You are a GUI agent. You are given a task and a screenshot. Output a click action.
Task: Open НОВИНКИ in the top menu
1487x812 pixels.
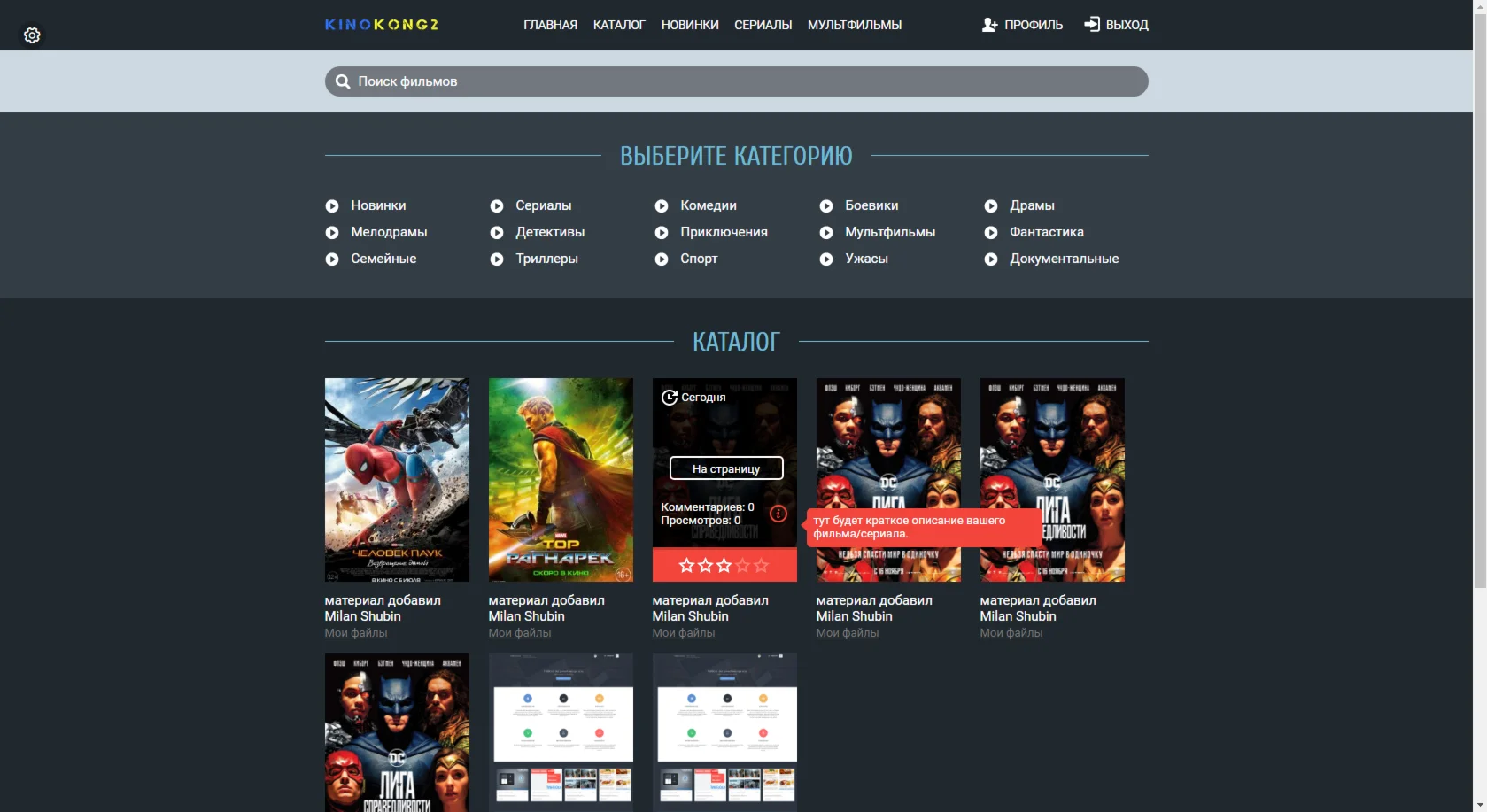coord(690,25)
